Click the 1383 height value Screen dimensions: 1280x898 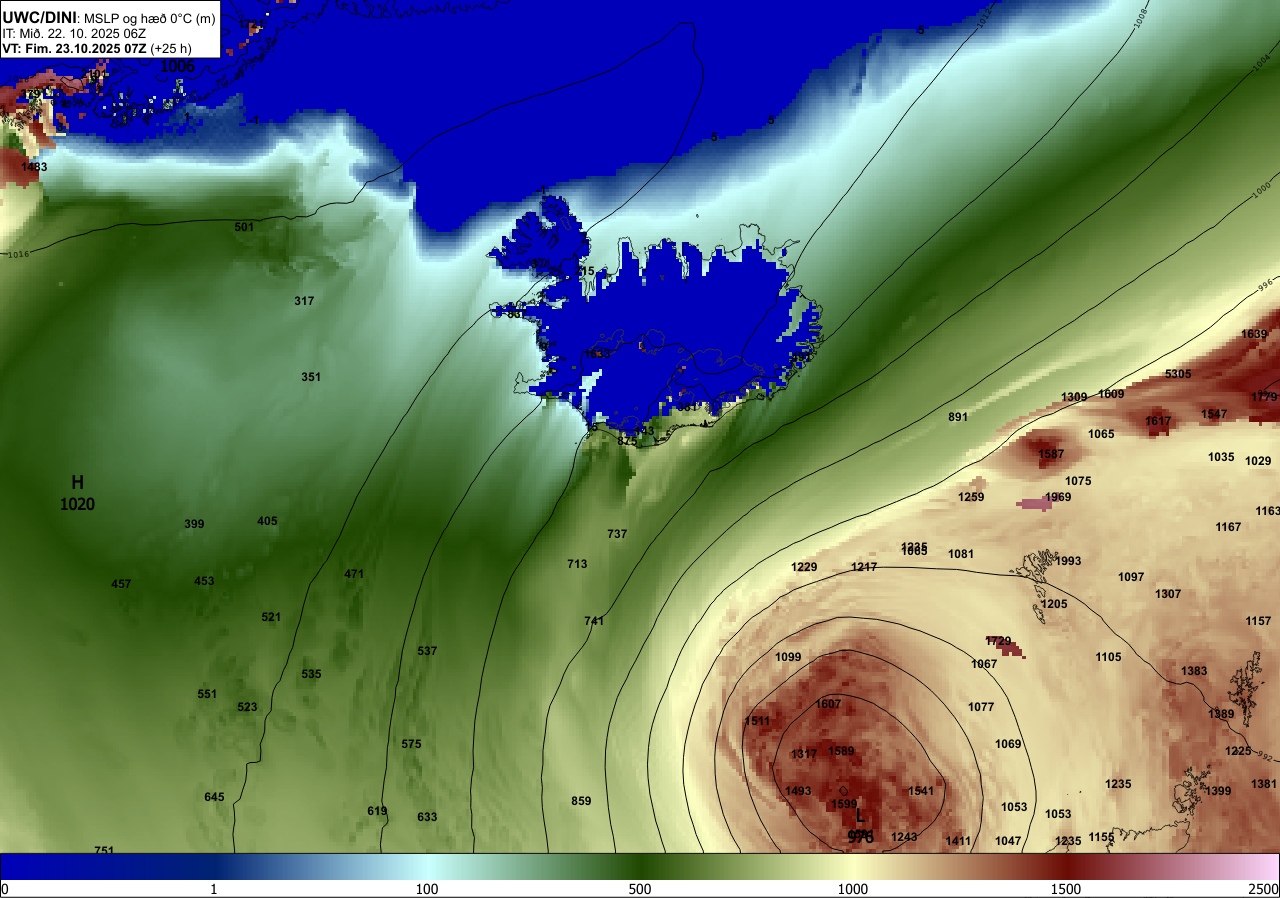pos(1194,671)
